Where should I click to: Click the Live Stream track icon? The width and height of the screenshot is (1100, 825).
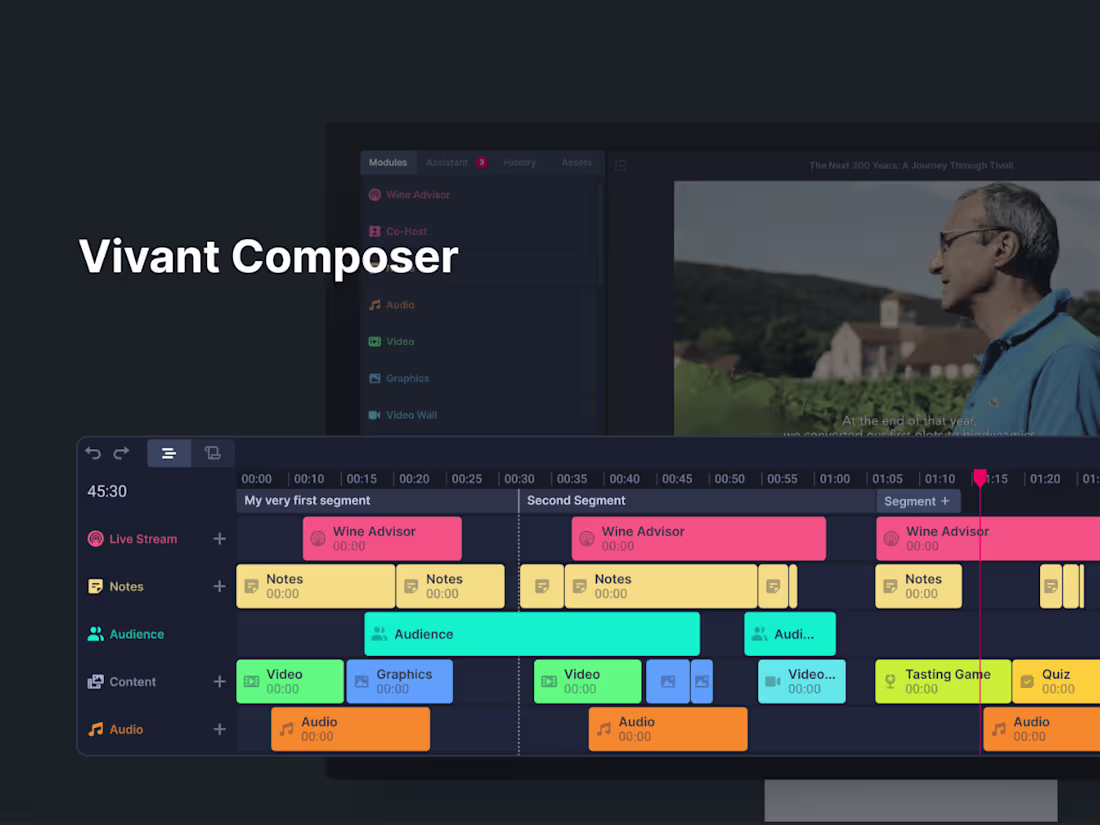[x=95, y=538]
